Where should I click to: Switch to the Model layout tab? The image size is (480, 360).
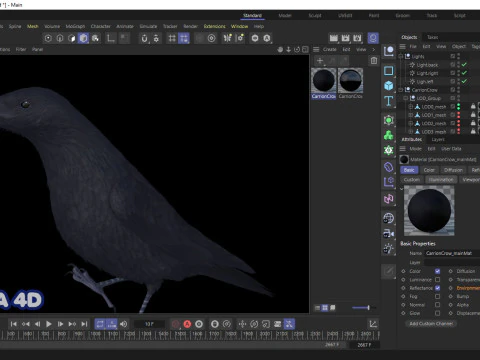(x=285, y=15)
